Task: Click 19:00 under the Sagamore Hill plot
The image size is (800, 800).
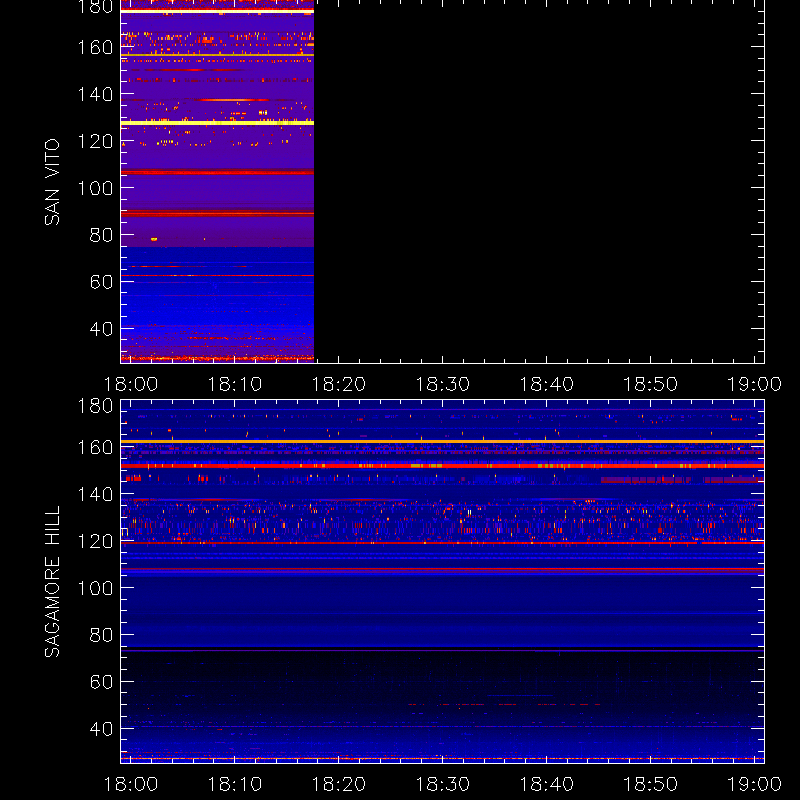Action: (755, 784)
